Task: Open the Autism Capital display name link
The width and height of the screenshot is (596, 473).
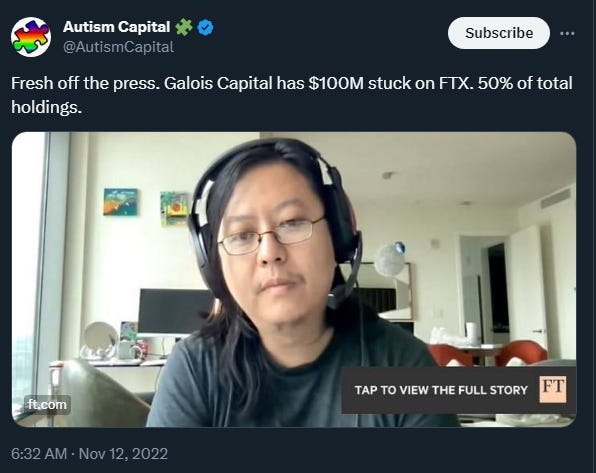Action: tap(117, 27)
